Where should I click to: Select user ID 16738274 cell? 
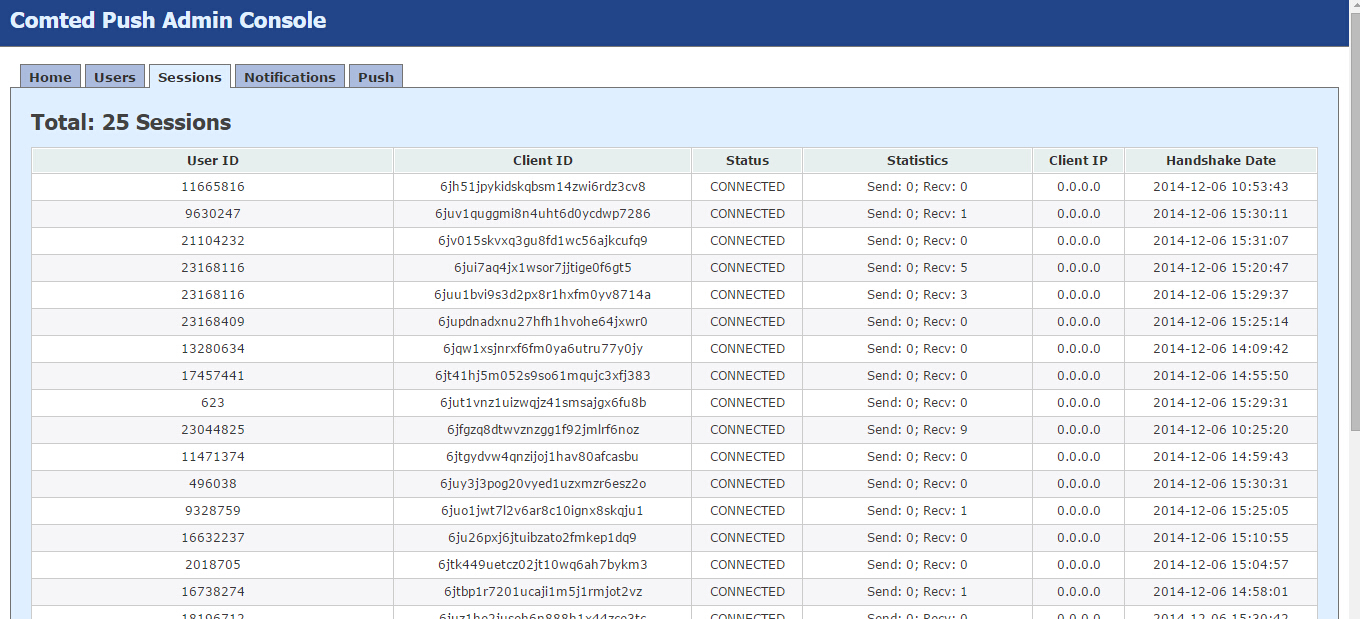pos(213,592)
